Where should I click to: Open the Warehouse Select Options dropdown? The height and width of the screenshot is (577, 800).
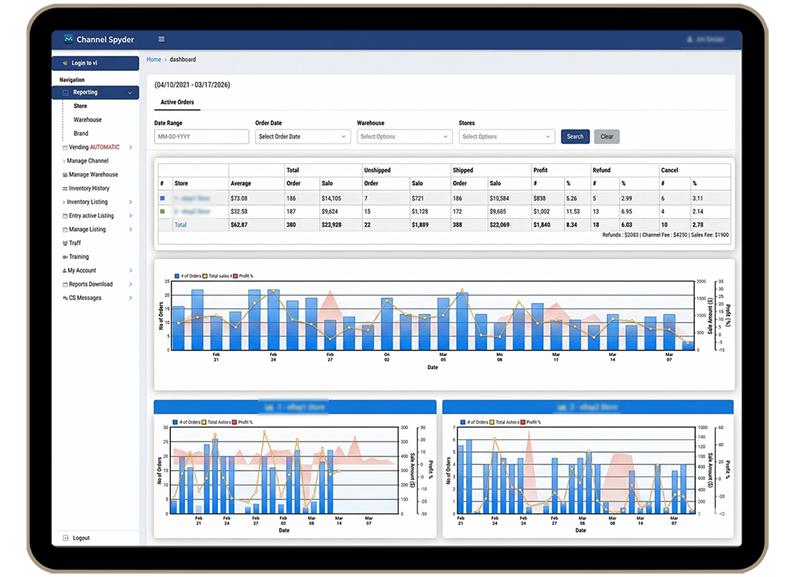(x=402, y=136)
